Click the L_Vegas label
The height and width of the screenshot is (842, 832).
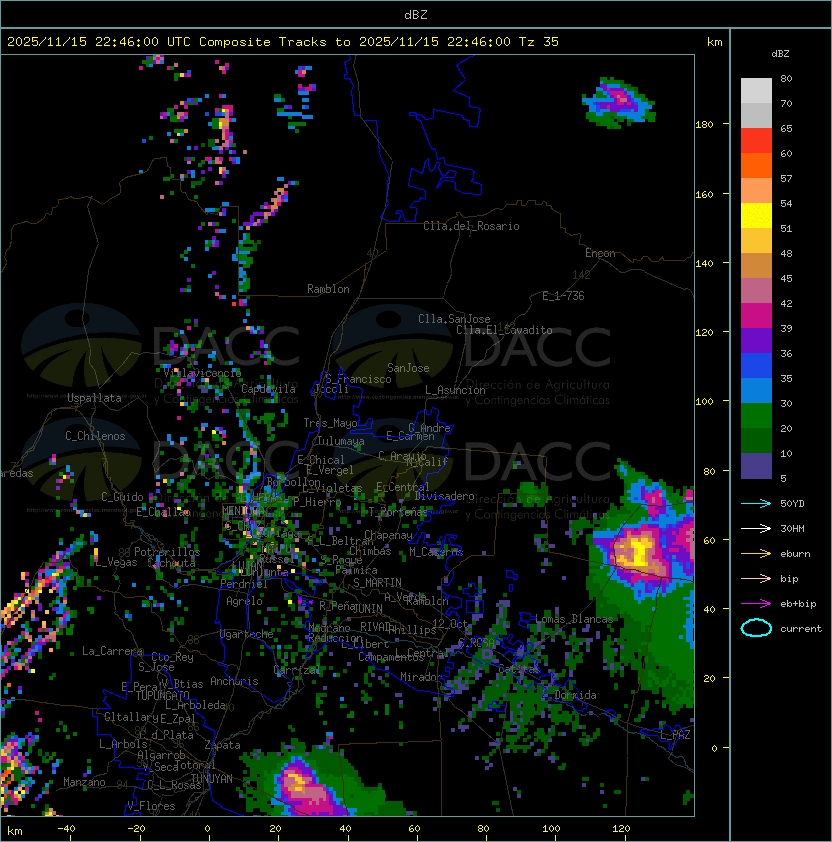click(116, 562)
